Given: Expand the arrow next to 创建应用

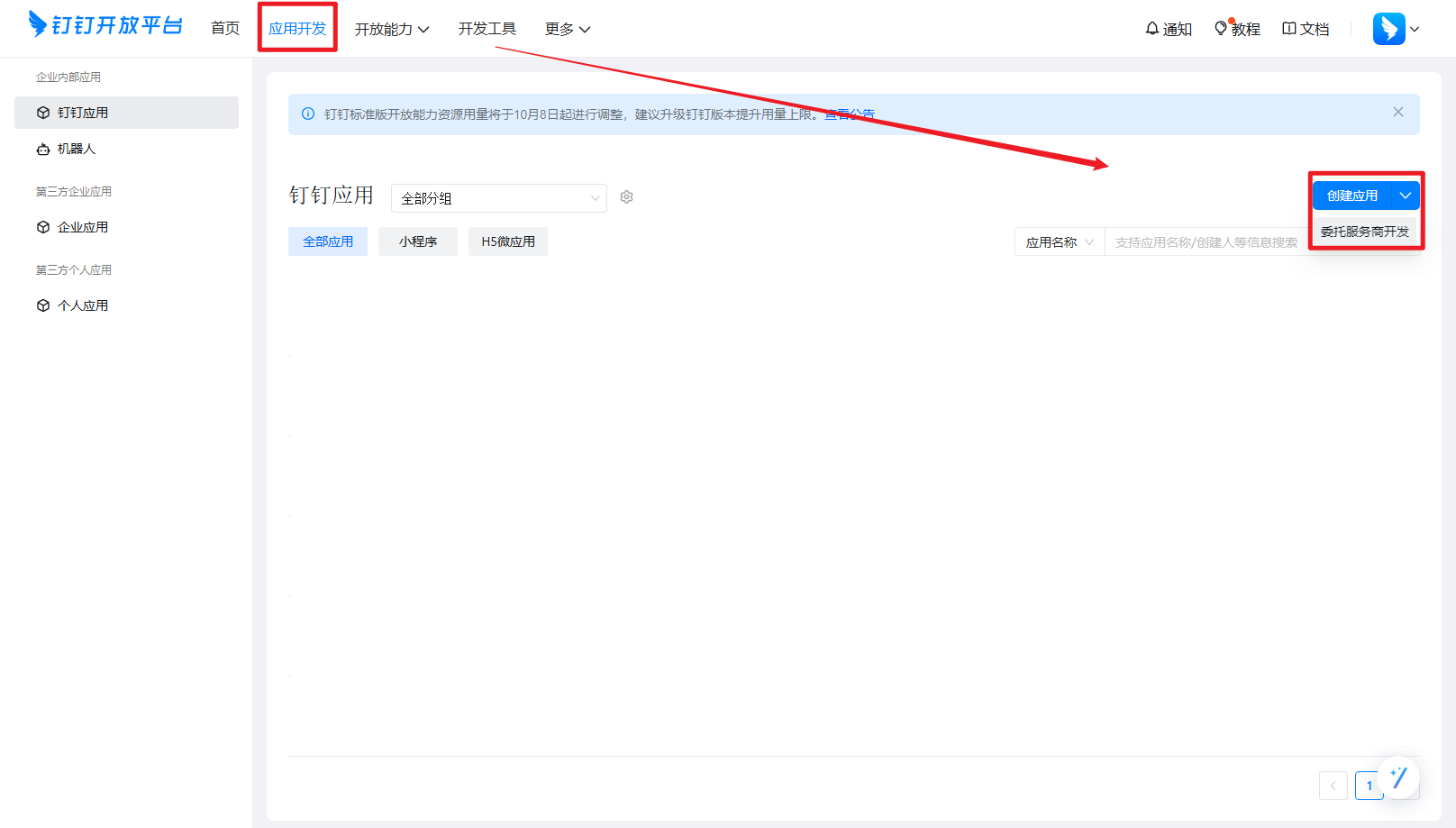Looking at the screenshot, I should click(1406, 196).
